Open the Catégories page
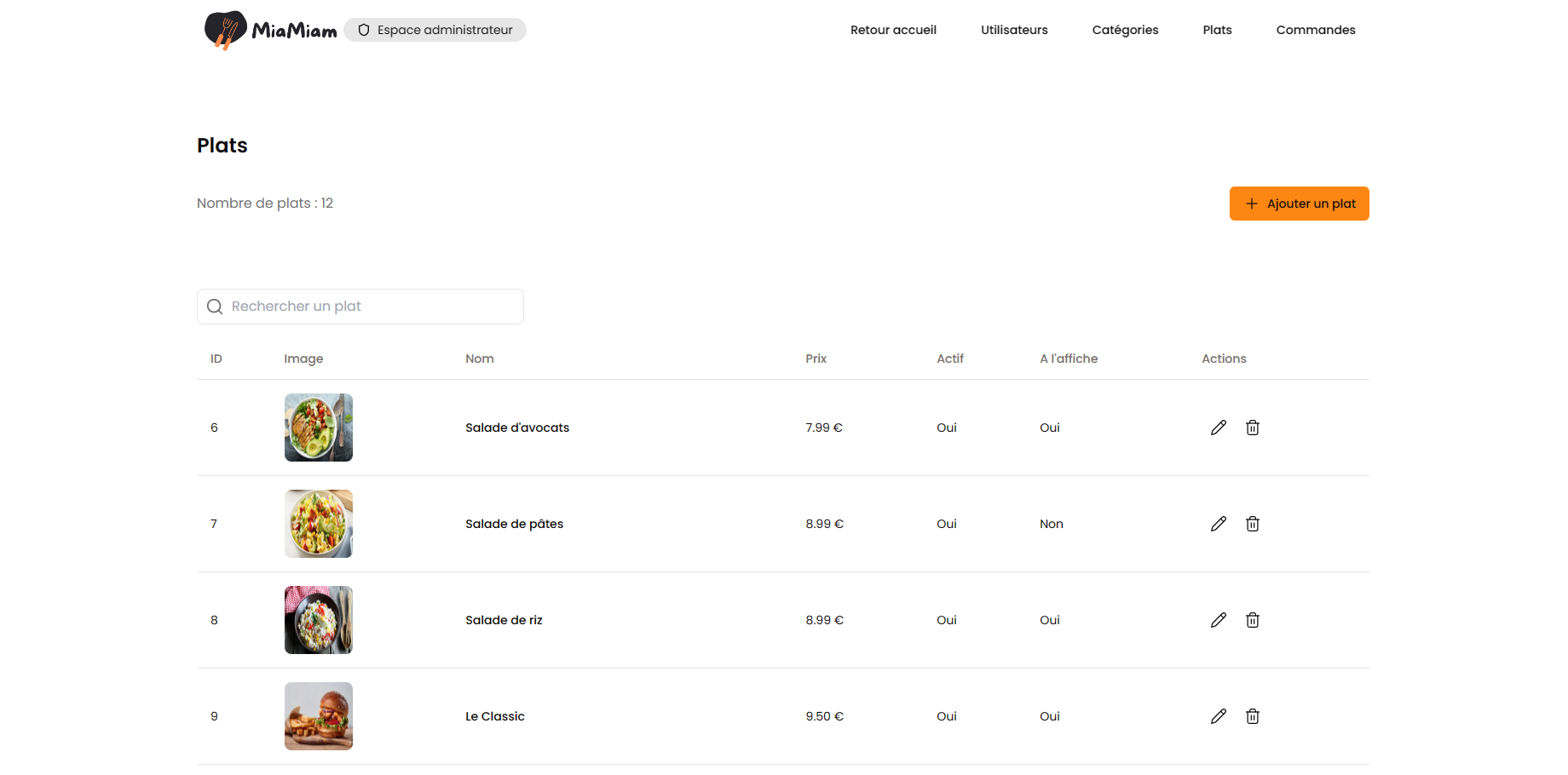Image resolution: width=1568 pixels, height=775 pixels. tap(1125, 30)
